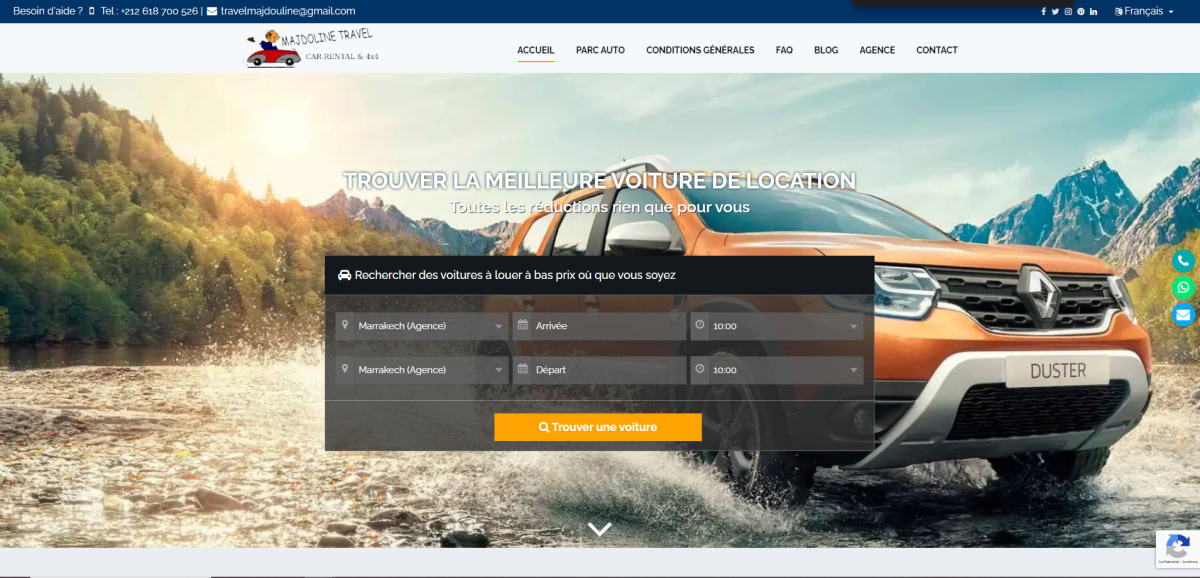Screen dimensions: 1200x578
Task: Click the calendar icon beside Arrivée
Action: click(522, 325)
